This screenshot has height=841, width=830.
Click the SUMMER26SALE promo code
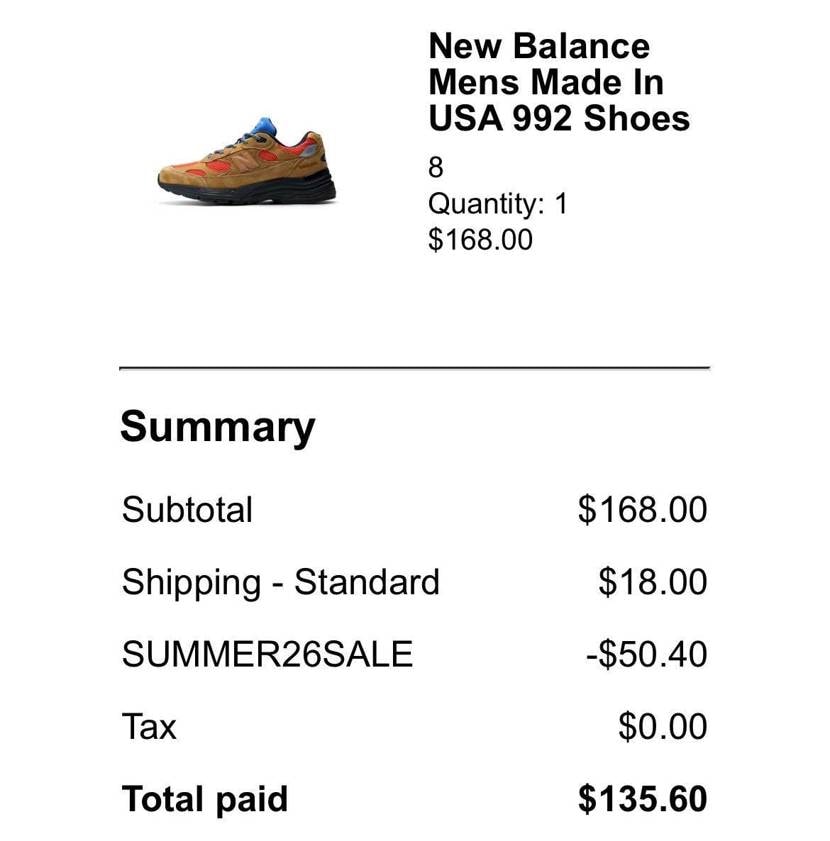point(267,654)
